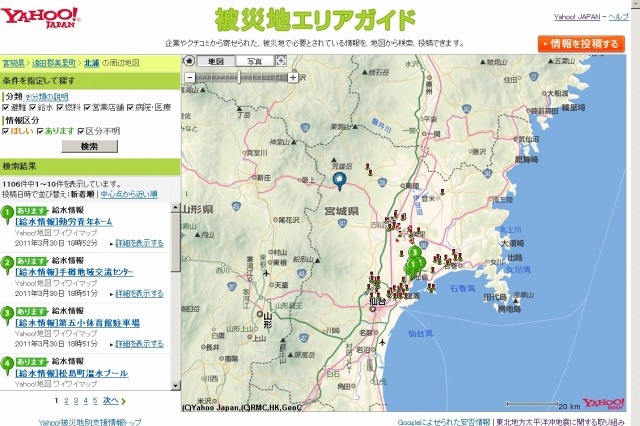640x426 pixels.
Task: Click the question mark icon of 分類の説明
Action: coord(27,97)
